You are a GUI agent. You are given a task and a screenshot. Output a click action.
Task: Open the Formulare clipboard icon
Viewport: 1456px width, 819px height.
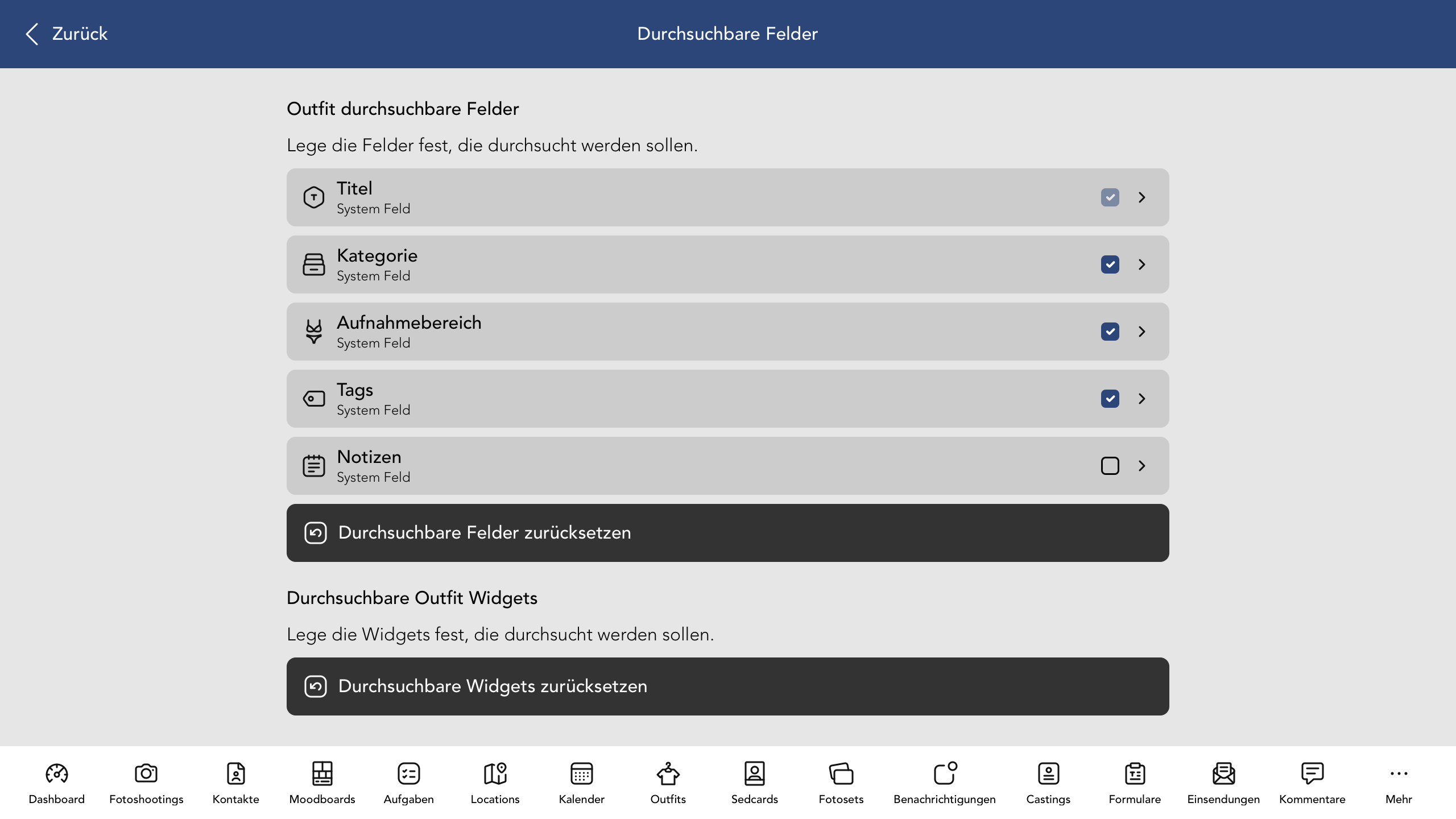click(x=1135, y=773)
